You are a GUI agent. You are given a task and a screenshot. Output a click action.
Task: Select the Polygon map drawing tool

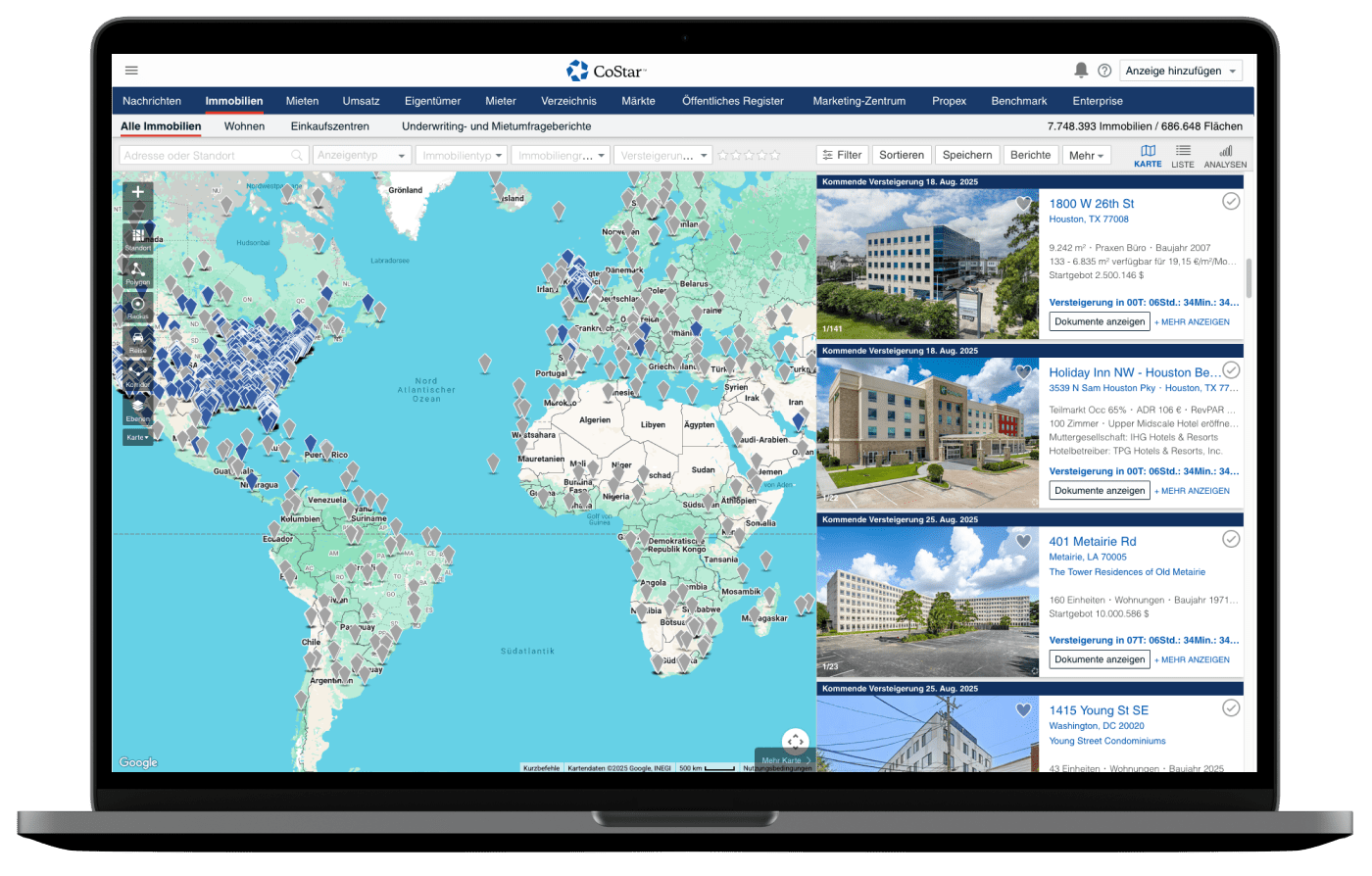[x=137, y=271]
